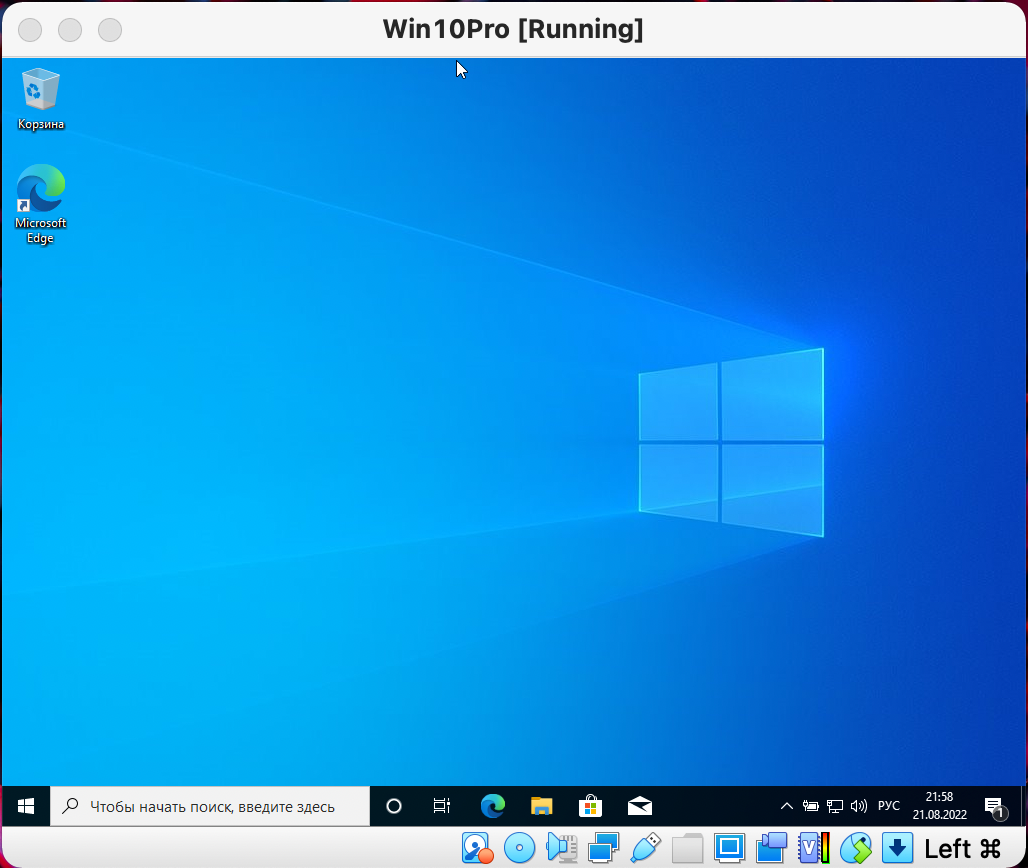Click the battery power tray icon
Screen dimensions: 1028x868
point(810,806)
